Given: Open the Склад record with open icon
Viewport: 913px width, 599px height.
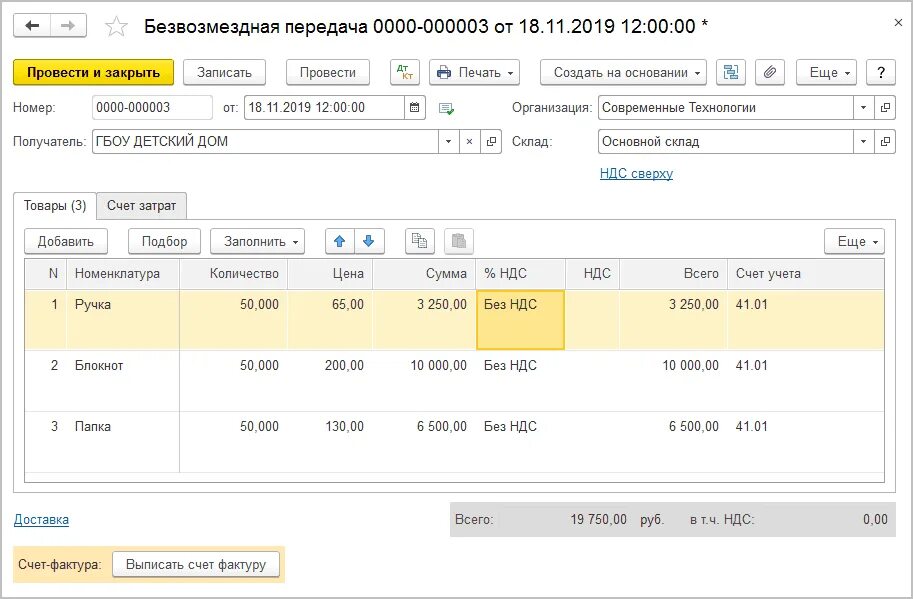Looking at the screenshot, I should (885, 141).
